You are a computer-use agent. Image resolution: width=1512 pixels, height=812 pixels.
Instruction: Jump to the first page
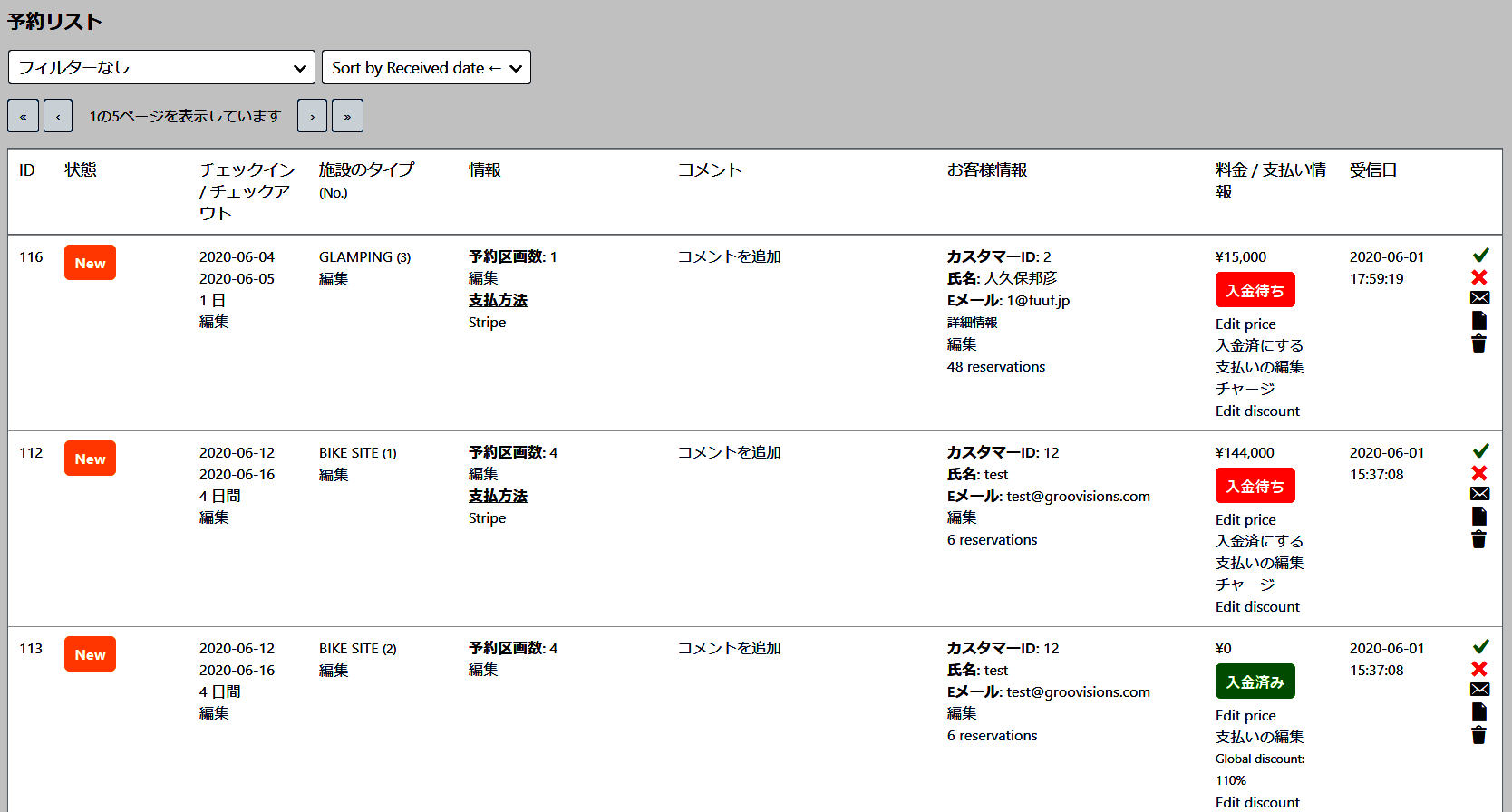tap(23, 116)
